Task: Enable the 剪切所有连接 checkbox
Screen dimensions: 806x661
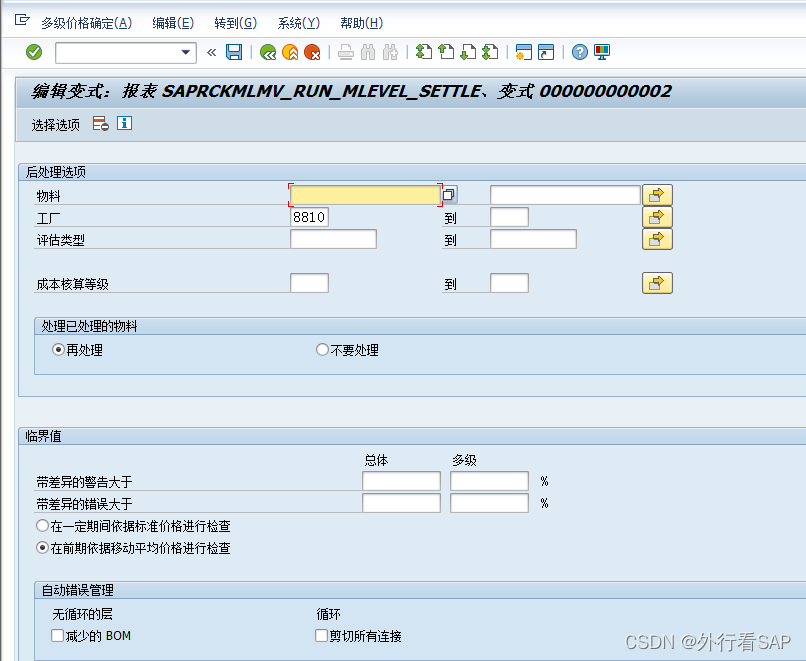Action: (321, 636)
